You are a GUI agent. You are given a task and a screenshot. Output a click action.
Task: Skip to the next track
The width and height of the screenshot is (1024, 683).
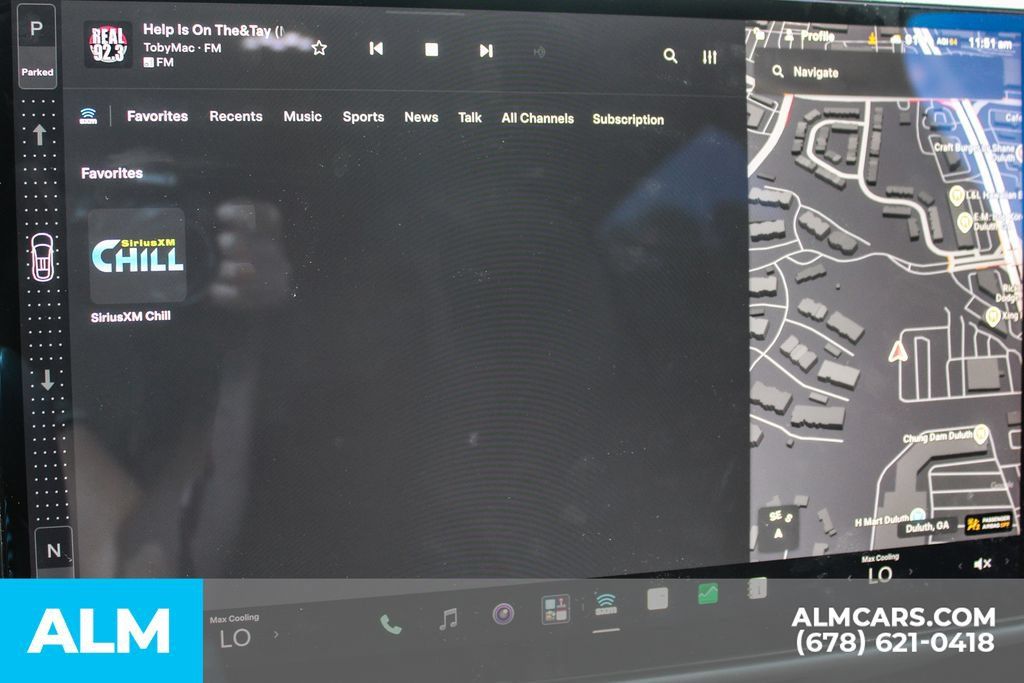pyautogui.click(x=486, y=50)
